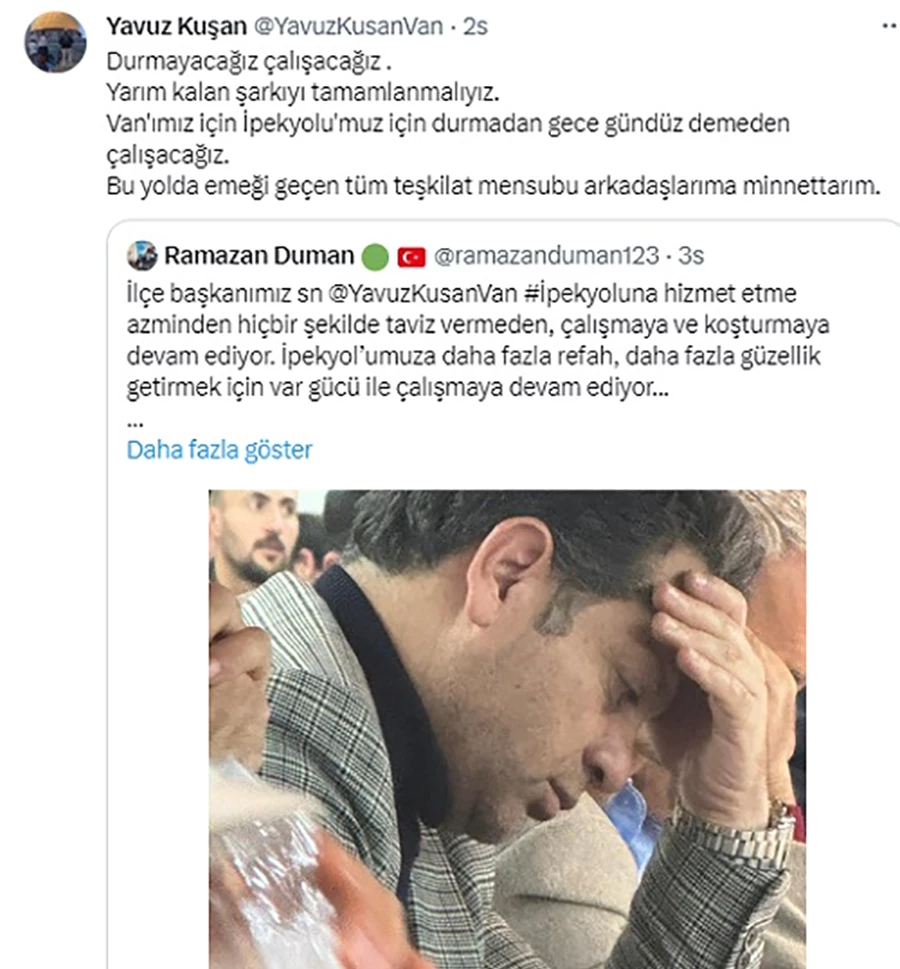This screenshot has width=900, height=969.
Task: Click the line thanking teşkilat mensubu arkadaşlarıma
Action: click(x=493, y=185)
